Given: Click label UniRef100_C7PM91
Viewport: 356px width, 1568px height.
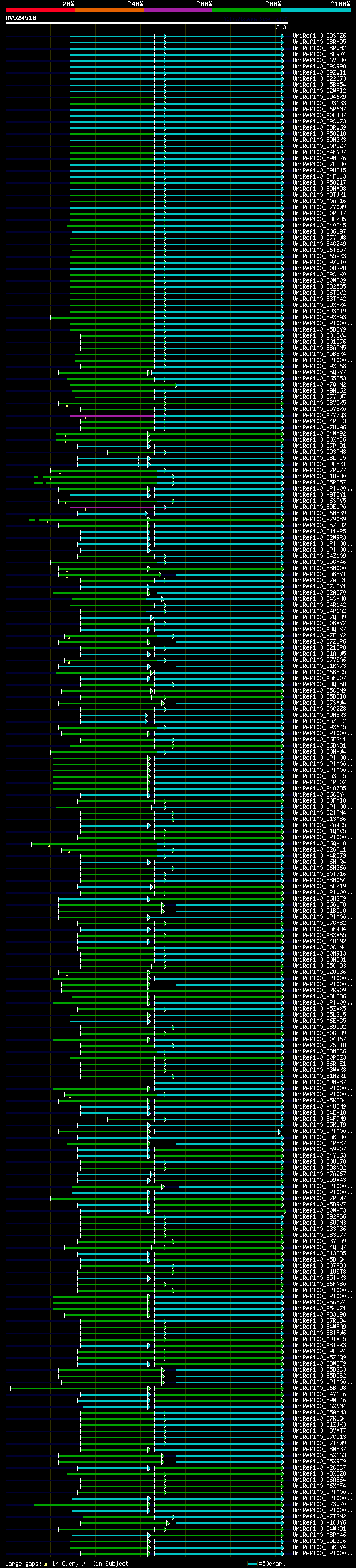Looking at the screenshot, I should pyautogui.click(x=319, y=446).
